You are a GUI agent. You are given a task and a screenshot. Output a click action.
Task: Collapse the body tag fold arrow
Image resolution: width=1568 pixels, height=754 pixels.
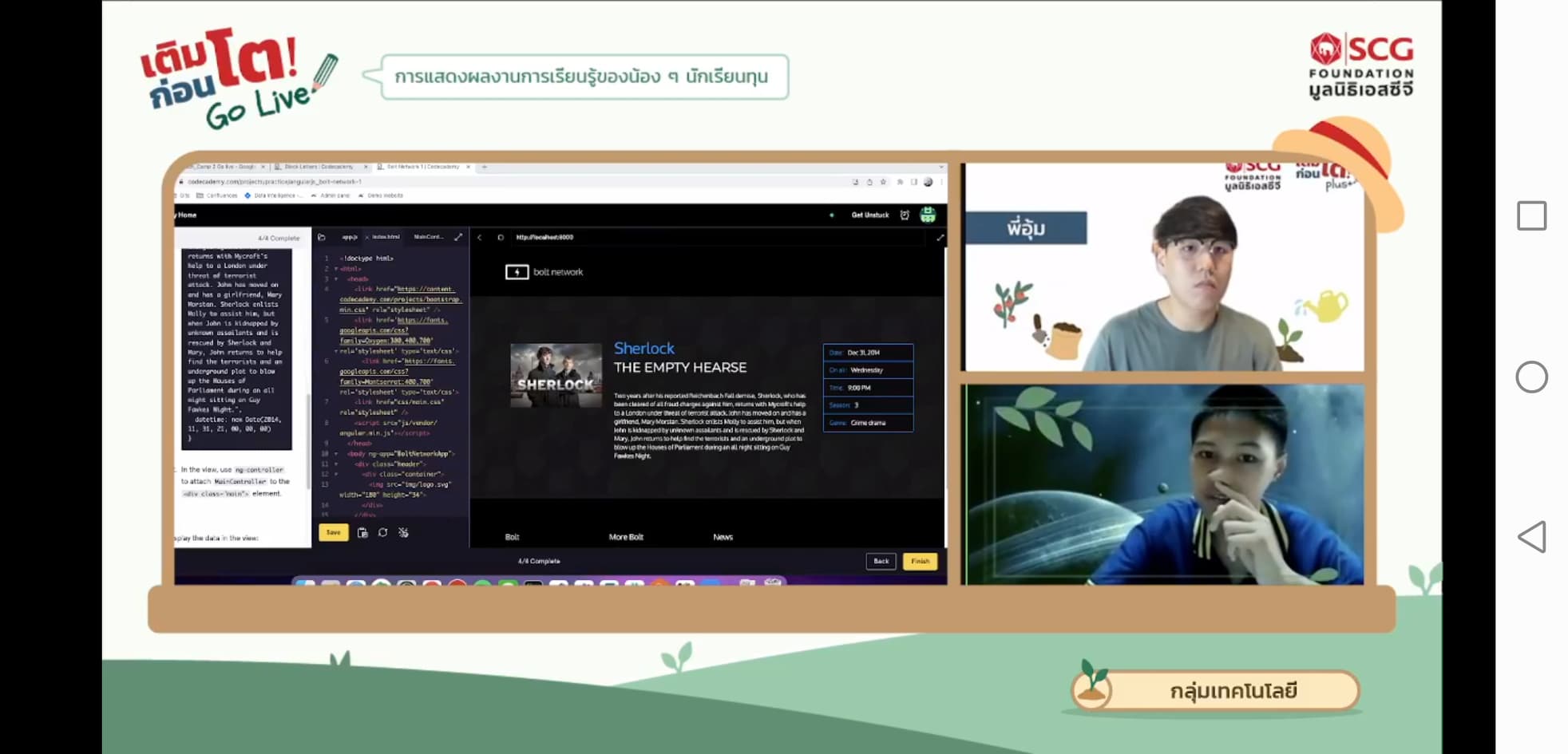point(336,453)
